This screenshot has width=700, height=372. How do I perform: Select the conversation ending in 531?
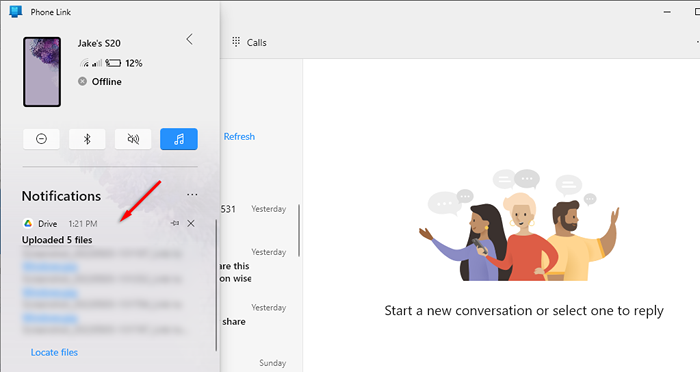pyautogui.click(x=254, y=209)
